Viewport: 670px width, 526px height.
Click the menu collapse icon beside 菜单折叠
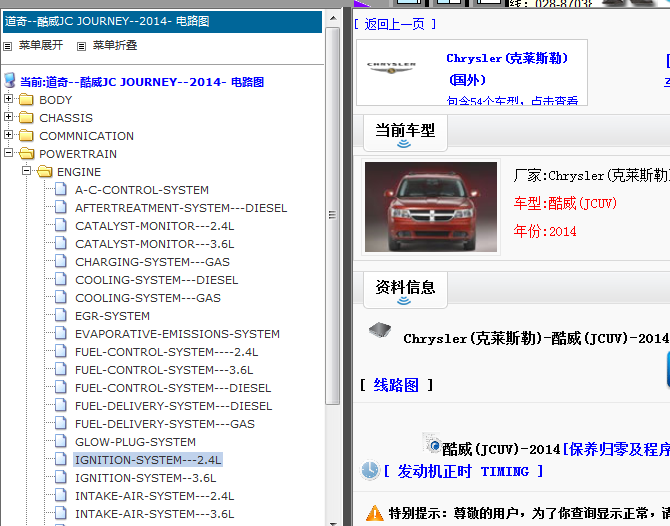click(81, 46)
